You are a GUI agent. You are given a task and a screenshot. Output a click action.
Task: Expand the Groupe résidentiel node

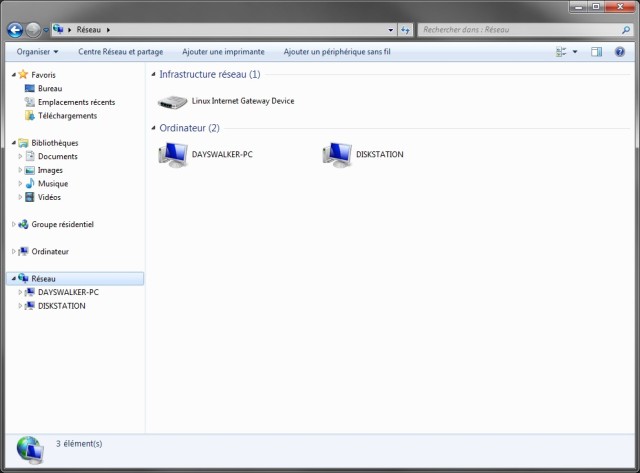[x=13, y=224]
